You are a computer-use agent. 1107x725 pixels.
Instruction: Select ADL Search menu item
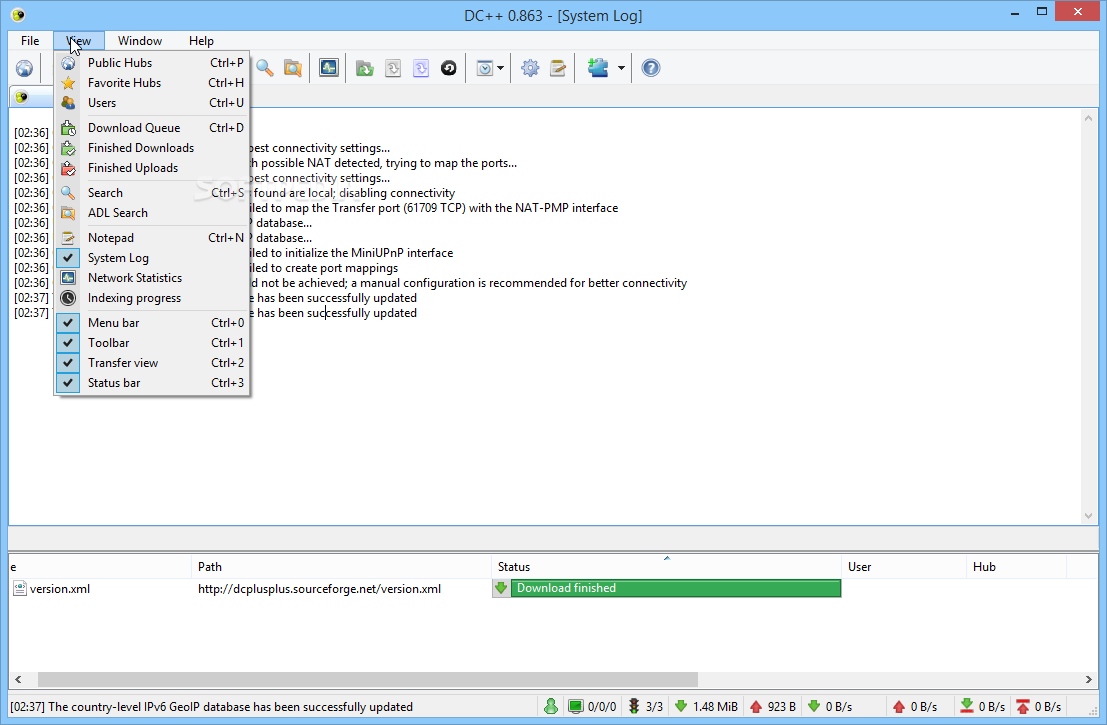[152, 212]
